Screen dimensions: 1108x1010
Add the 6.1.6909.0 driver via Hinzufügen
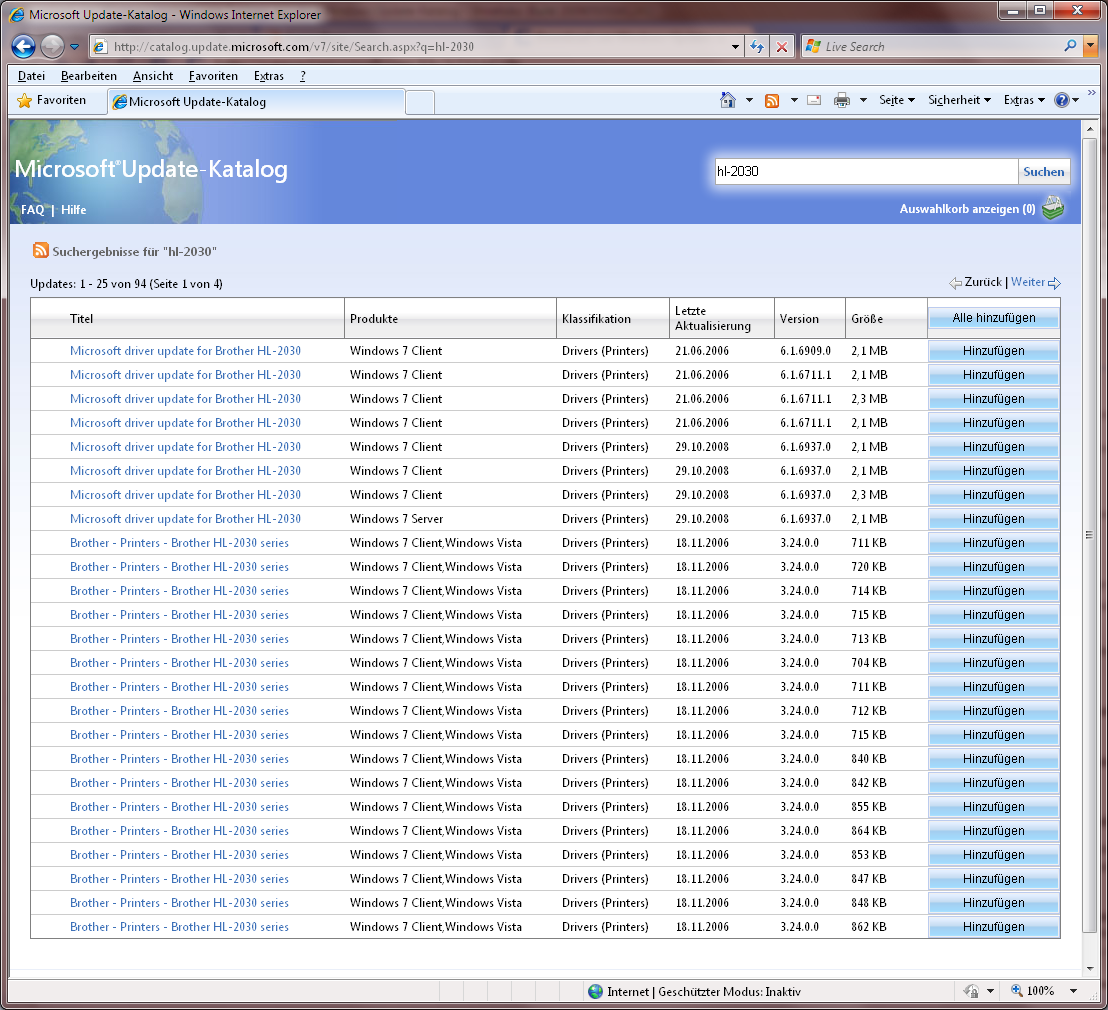[994, 351]
